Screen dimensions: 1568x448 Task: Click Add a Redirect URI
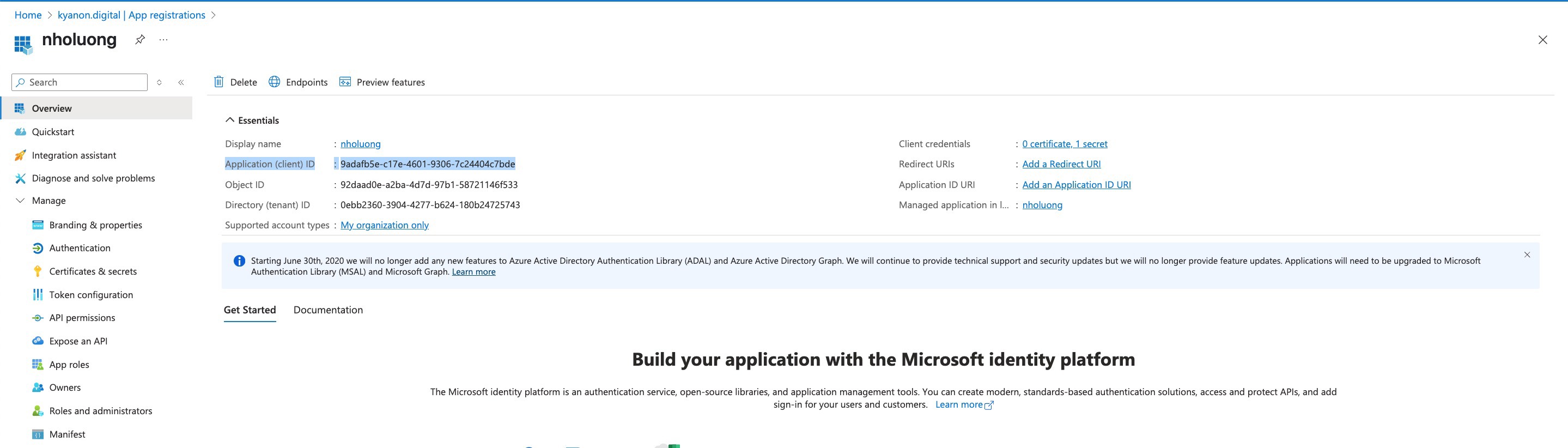pos(1061,165)
